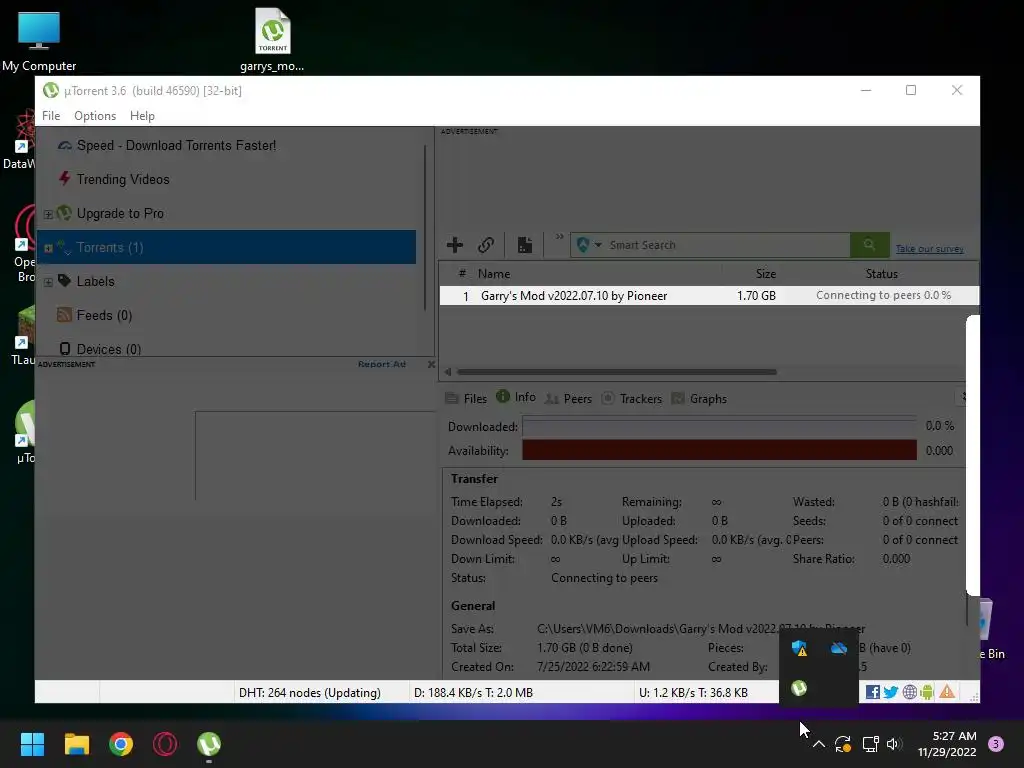
Task: Select Feeds (0) in sidebar
Action: pos(104,315)
